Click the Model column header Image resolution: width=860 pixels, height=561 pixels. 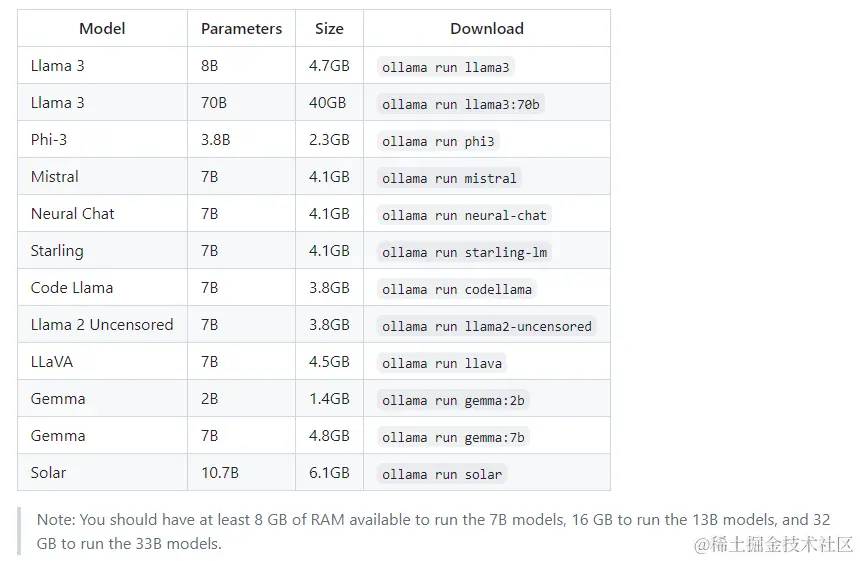[103, 28]
